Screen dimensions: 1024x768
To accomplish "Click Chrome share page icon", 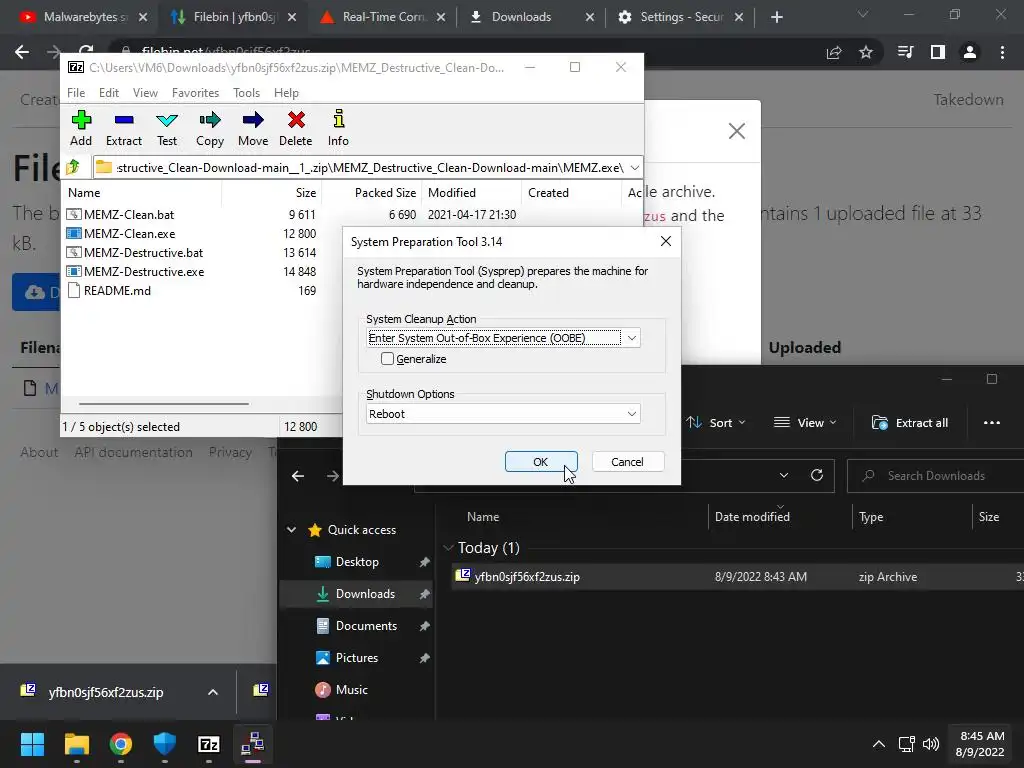I will click(x=834, y=52).
